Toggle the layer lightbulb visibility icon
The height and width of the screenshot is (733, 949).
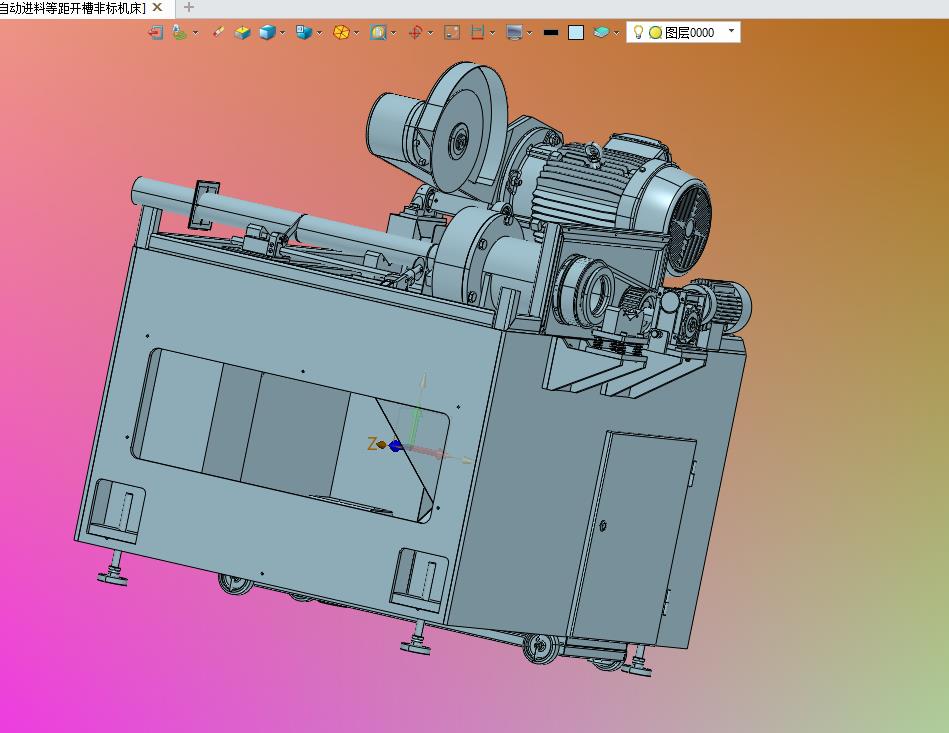tap(638, 32)
